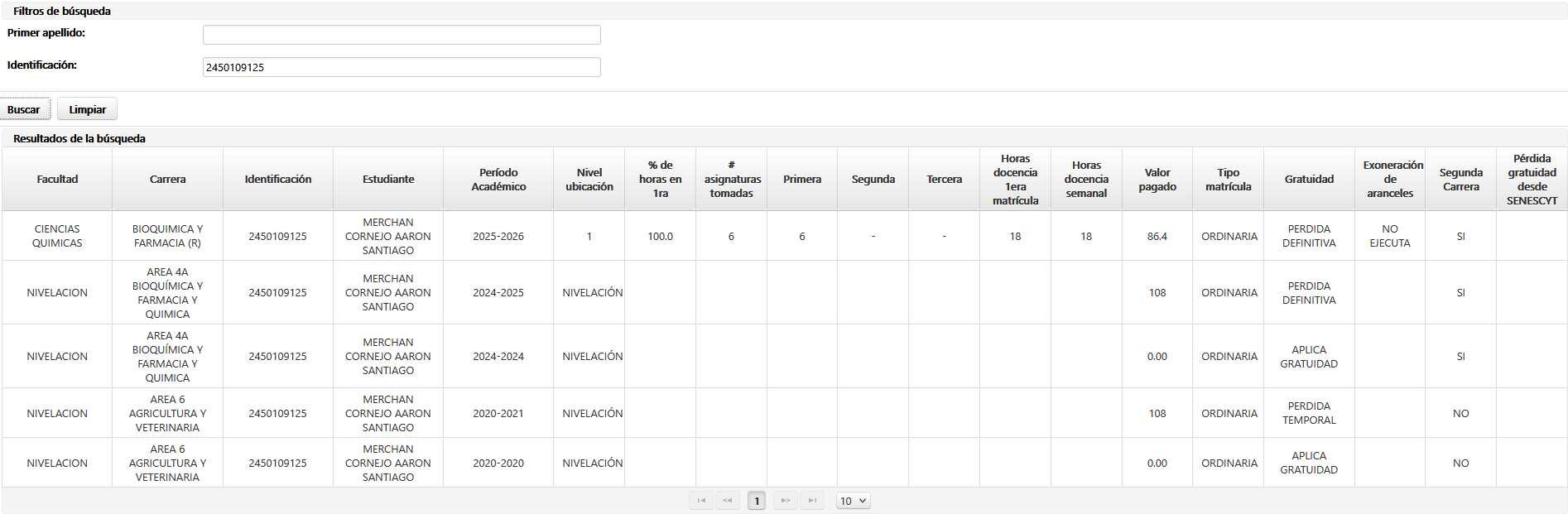Click PERDIDA TEMPORAL gratuidad cell
The image size is (1568, 514).
click(1309, 414)
